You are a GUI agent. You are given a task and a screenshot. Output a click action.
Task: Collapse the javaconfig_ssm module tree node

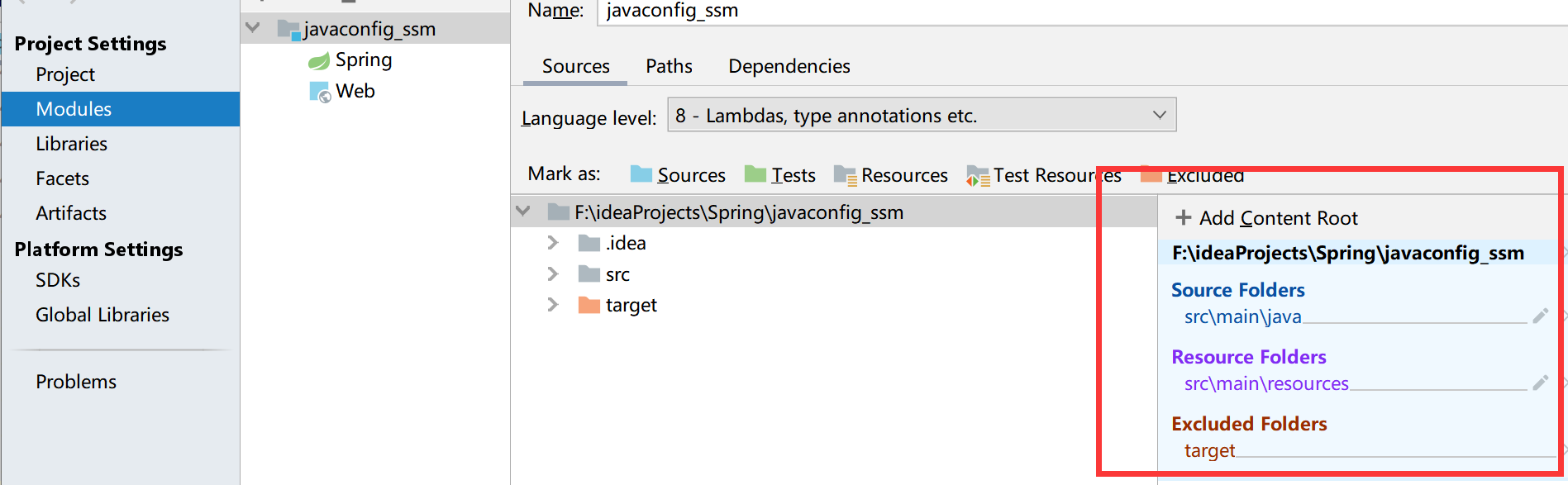click(x=253, y=28)
